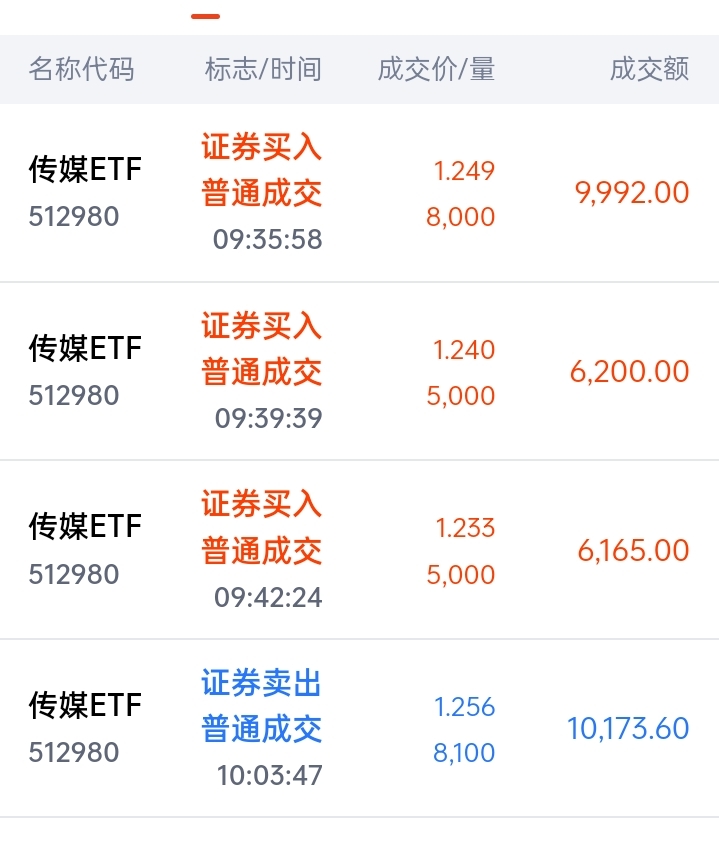This screenshot has width=719, height=868.
Task: Select the orange active tab indicator
Action: pyautogui.click(x=205, y=16)
